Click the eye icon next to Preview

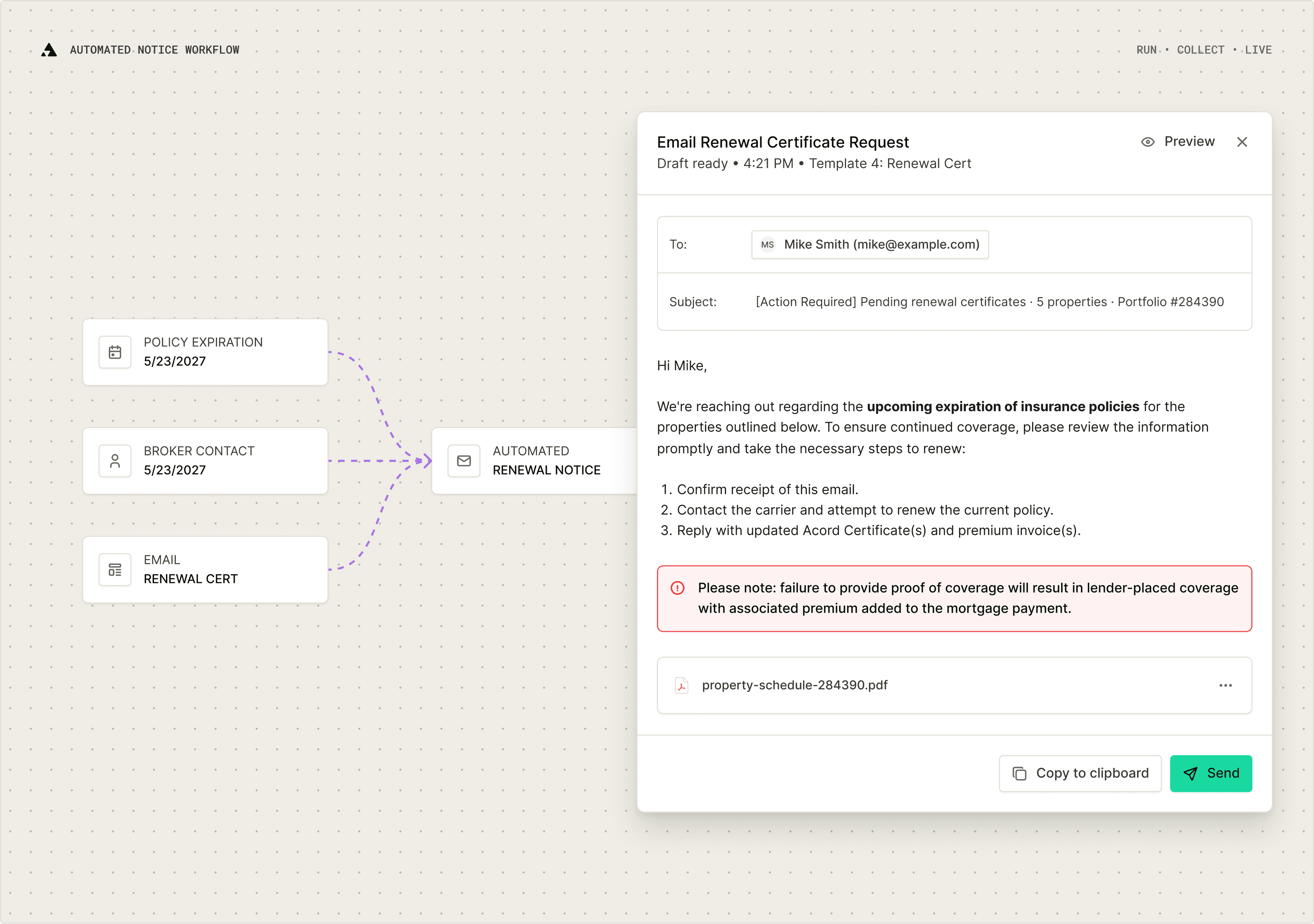pos(1147,142)
